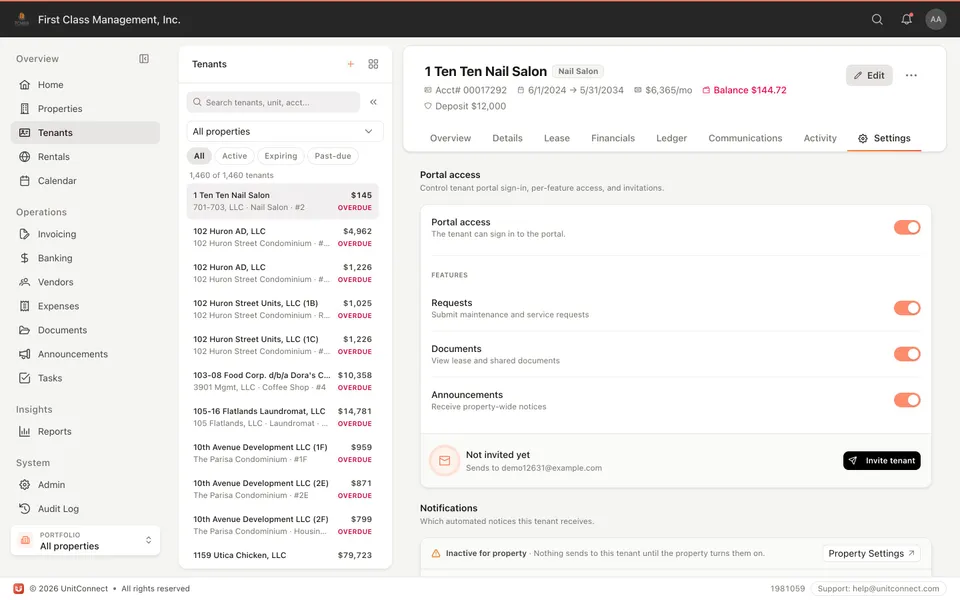The width and height of the screenshot is (960, 600).
Task: Click the support email link in footer
Action: click(879, 589)
